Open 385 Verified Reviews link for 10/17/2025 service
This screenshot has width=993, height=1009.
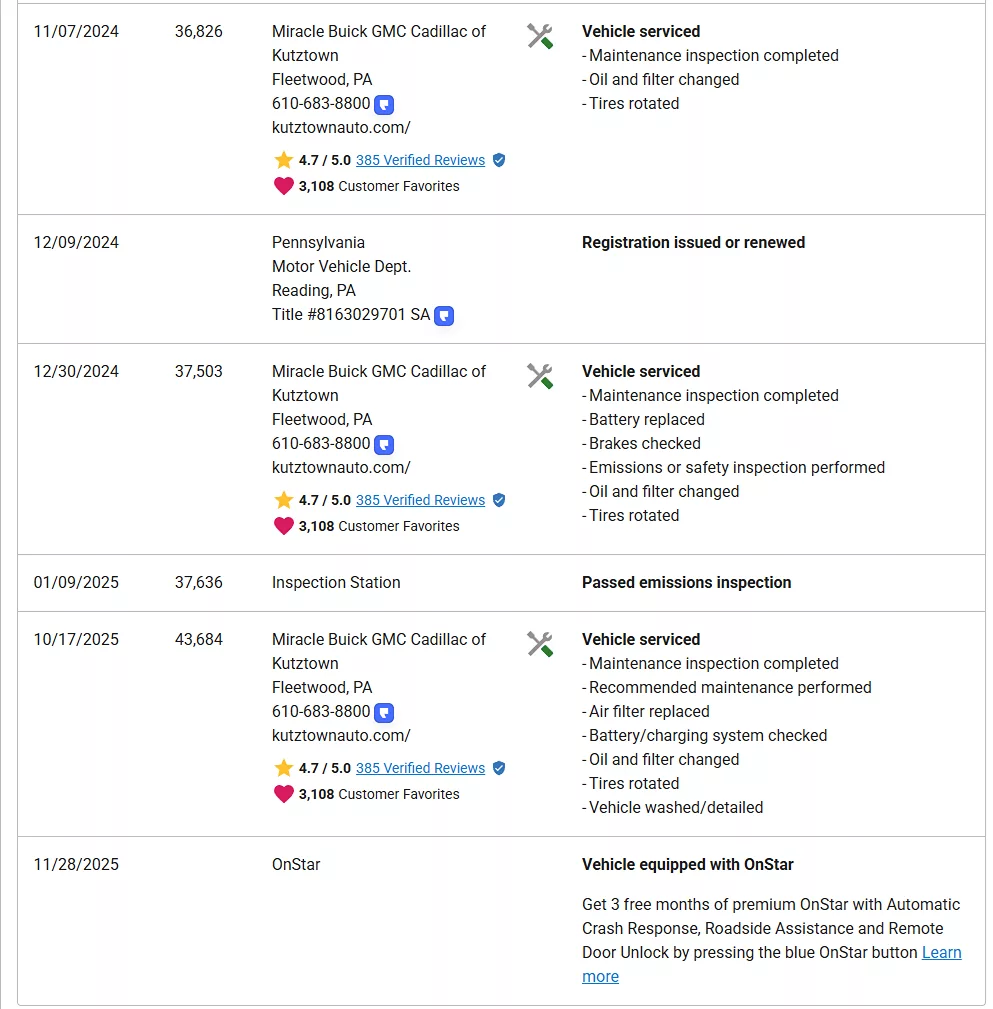(x=420, y=768)
